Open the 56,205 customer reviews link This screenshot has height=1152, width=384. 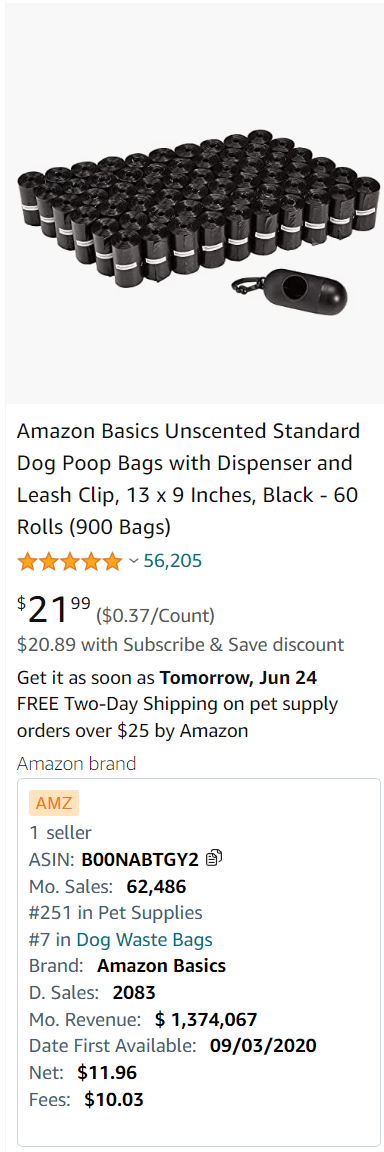[x=173, y=561]
